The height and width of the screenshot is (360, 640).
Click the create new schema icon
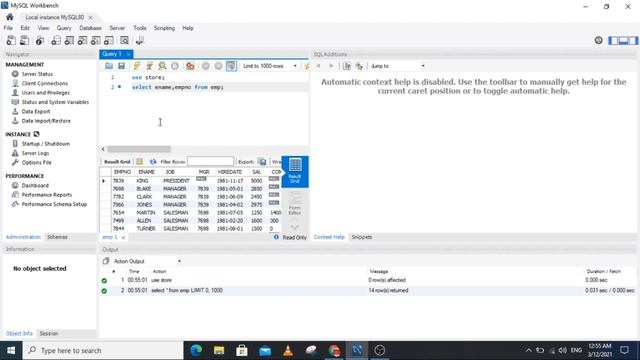(x=56, y=40)
